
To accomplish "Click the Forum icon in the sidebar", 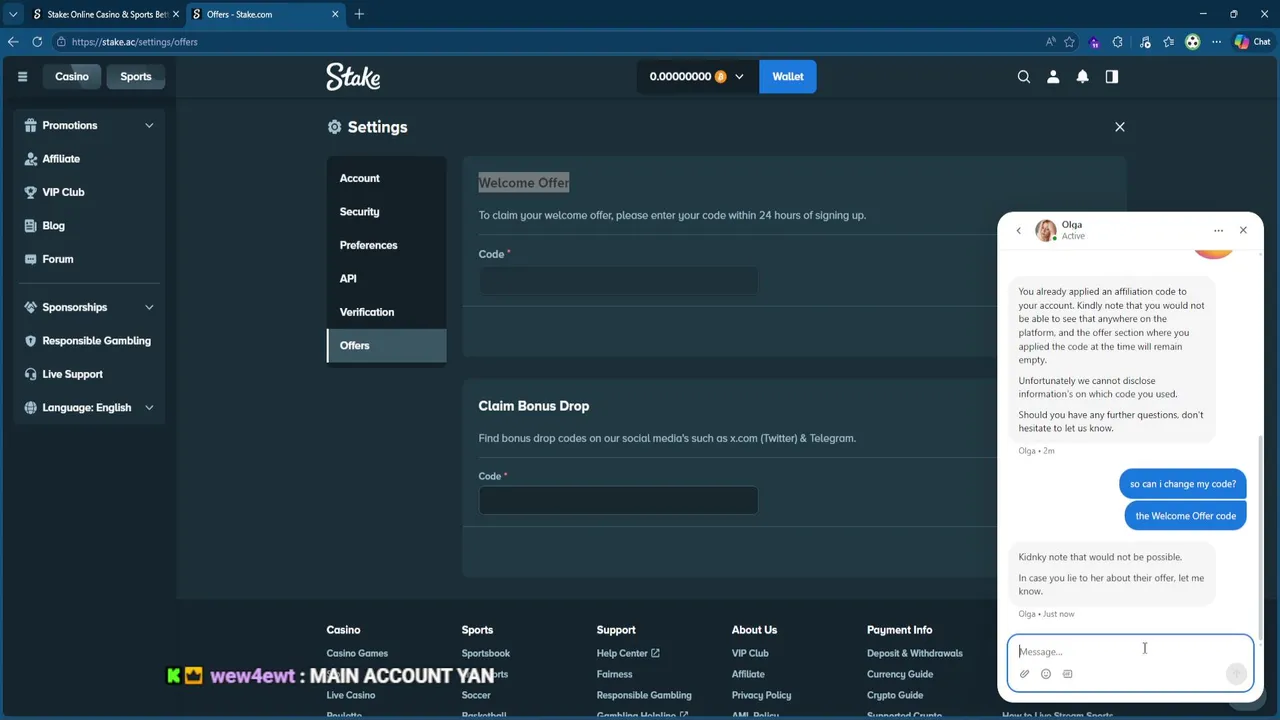I will pos(31,259).
